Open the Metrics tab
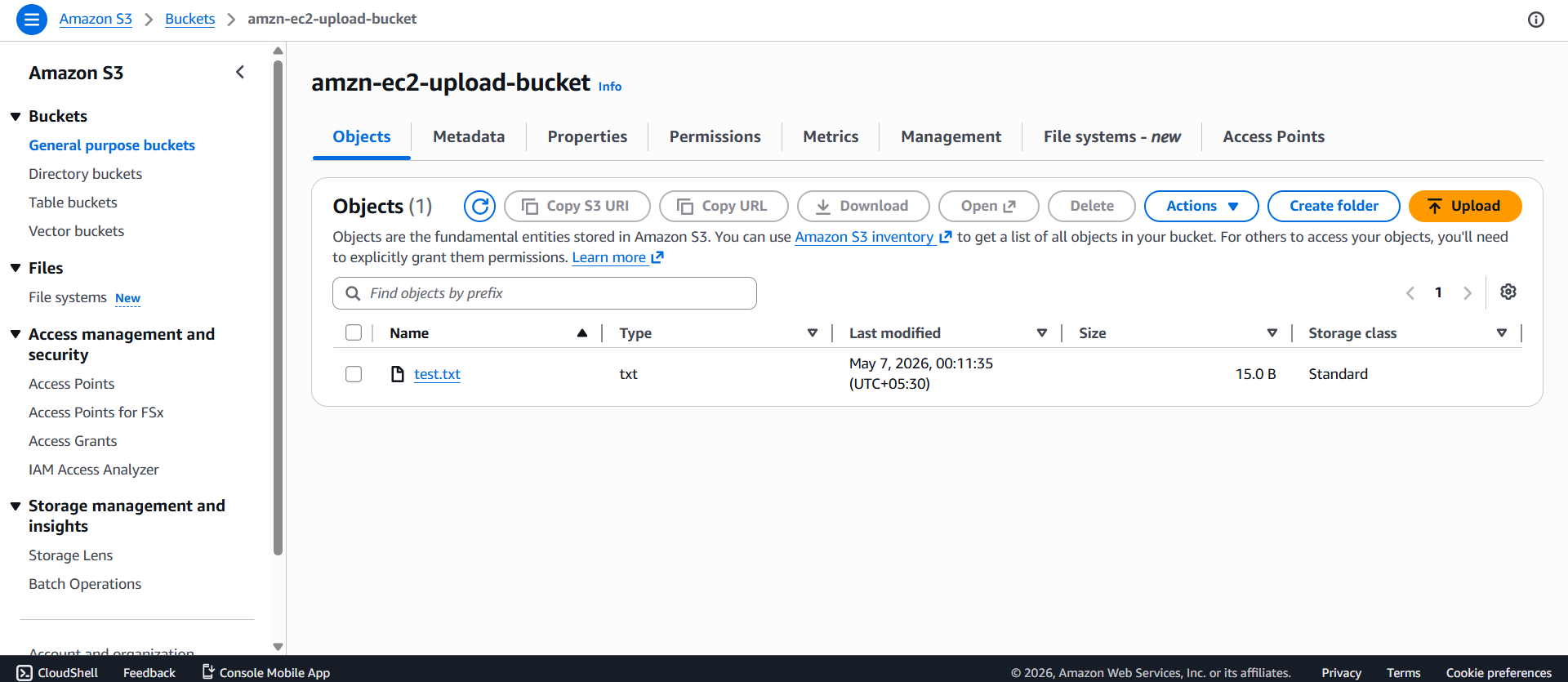The width and height of the screenshot is (1568, 682). point(831,137)
